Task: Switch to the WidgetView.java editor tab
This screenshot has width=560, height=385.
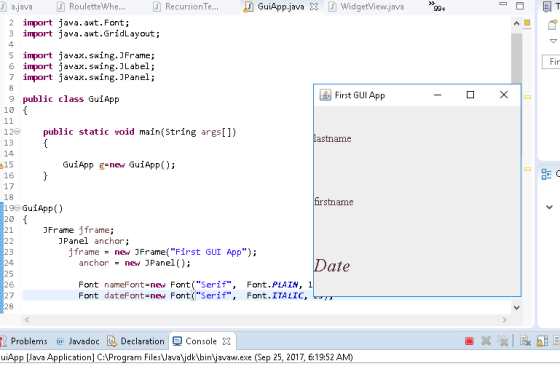Action: pos(366,6)
